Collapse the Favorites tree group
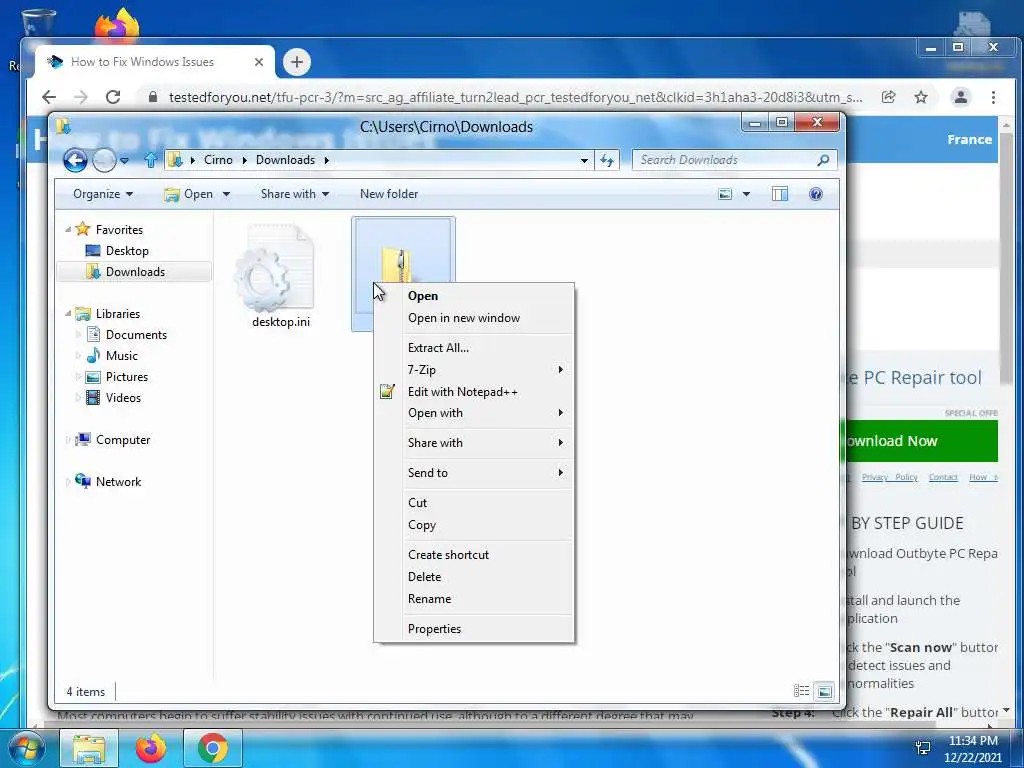Screen dimensions: 1024x768 click(68, 230)
